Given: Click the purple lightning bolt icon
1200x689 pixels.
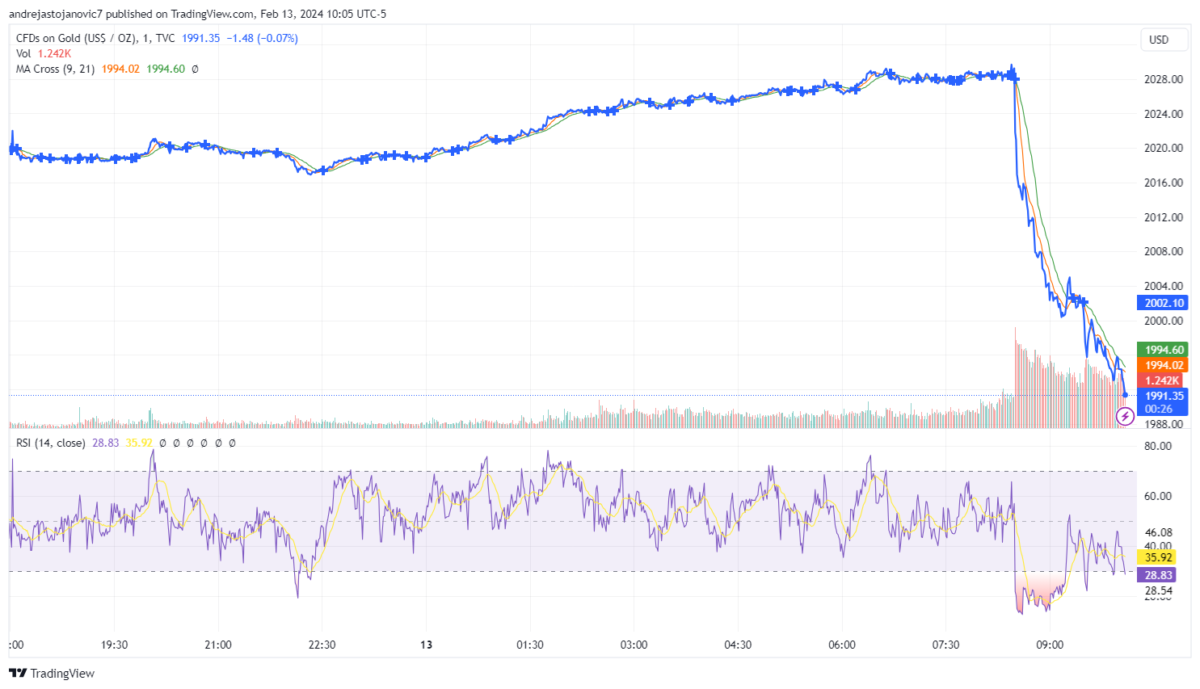Looking at the screenshot, I should point(1125,416).
